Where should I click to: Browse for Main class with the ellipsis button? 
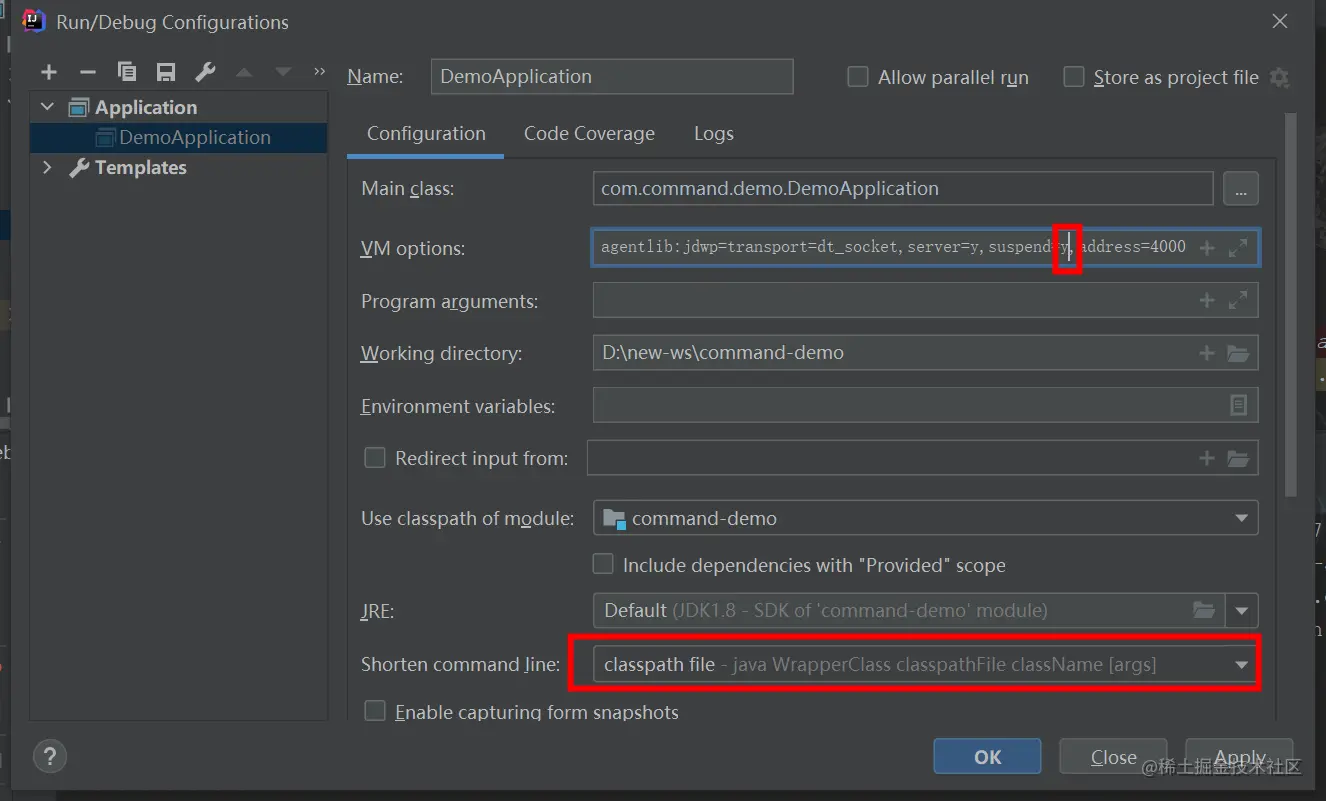[1241, 189]
